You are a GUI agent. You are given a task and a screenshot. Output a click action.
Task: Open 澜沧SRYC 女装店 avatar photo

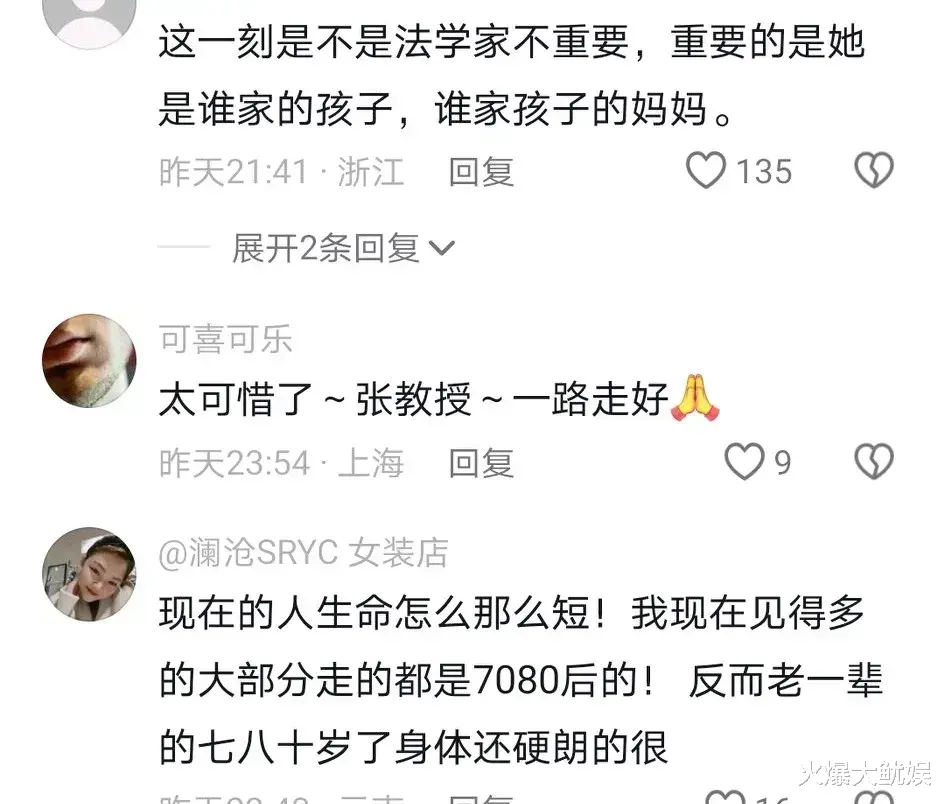click(89, 574)
